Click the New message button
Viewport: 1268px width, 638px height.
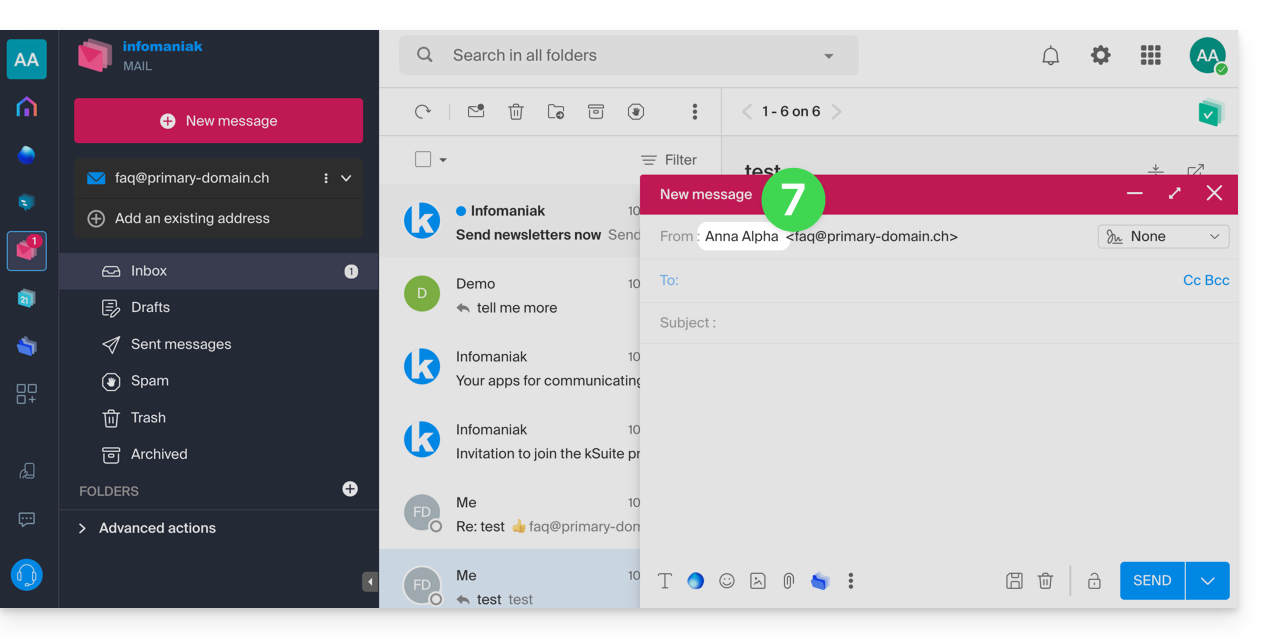coord(218,121)
